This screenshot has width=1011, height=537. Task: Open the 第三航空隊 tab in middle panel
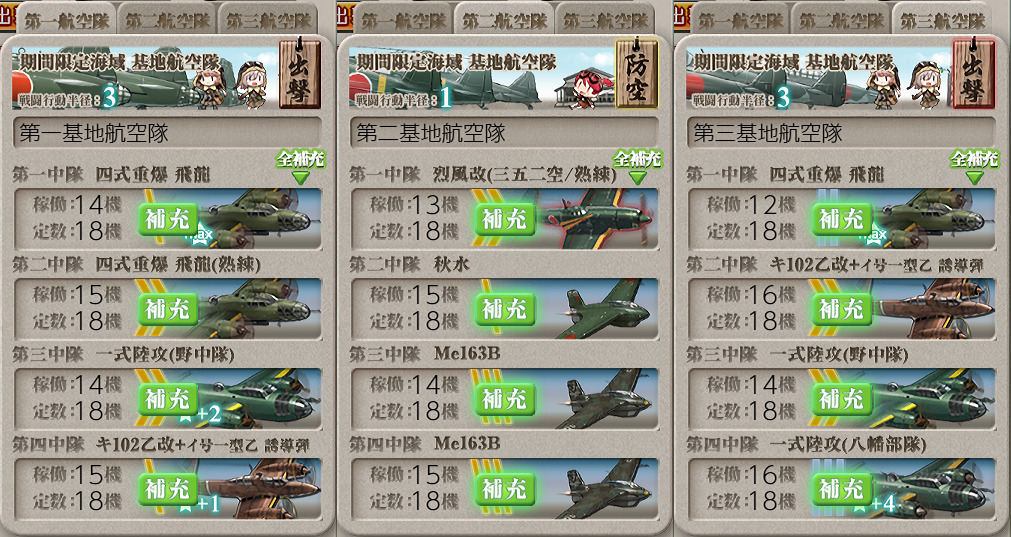click(604, 20)
